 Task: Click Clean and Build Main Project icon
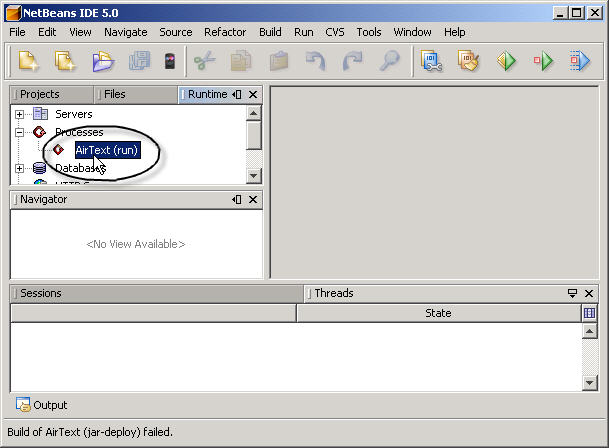tap(468, 61)
